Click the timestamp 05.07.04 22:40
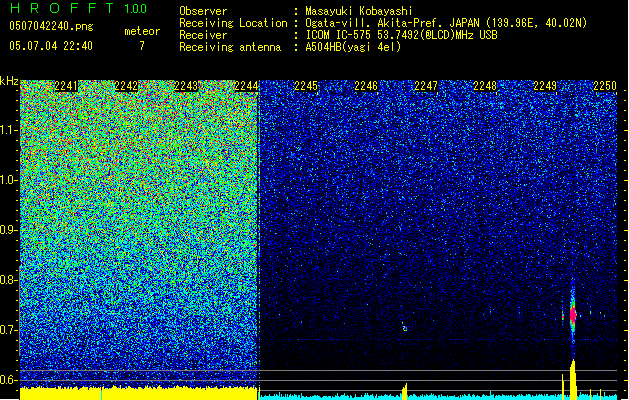 (x=51, y=46)
